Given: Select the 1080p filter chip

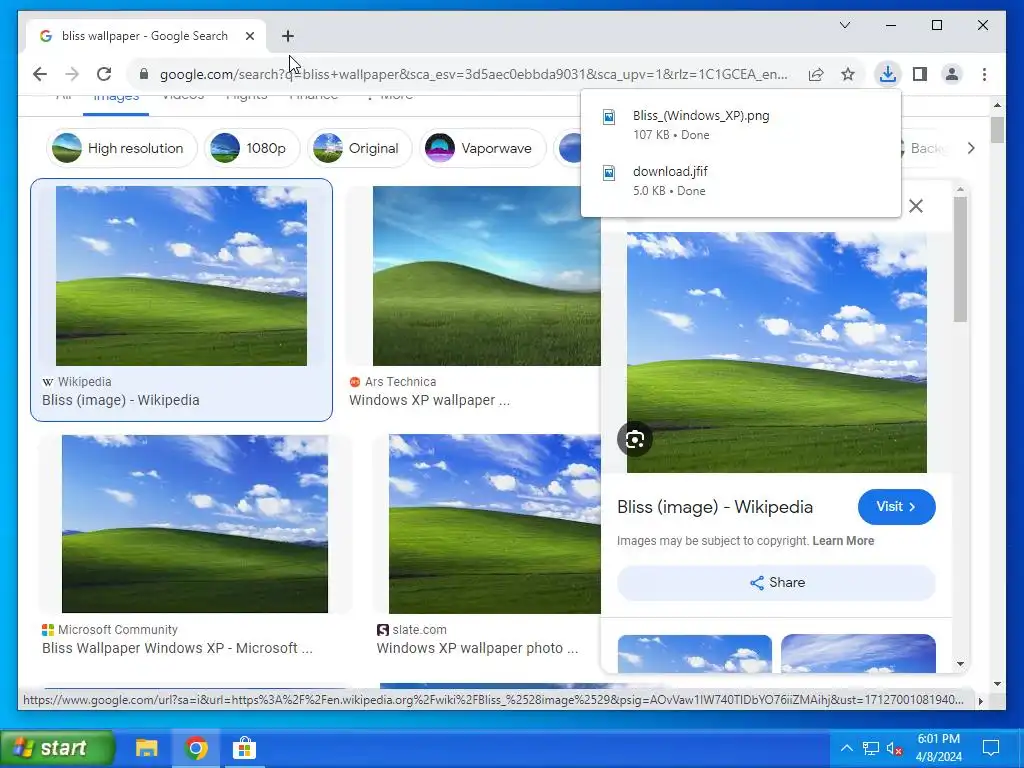Looking at the screenshot, I should (x=252, y=148).
